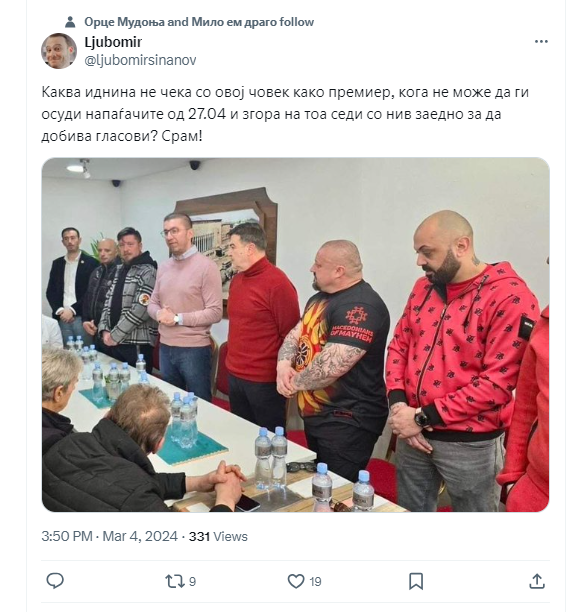Like the tweet with the heart icon
The image size is (570, 612).
[x=296, y=581]
